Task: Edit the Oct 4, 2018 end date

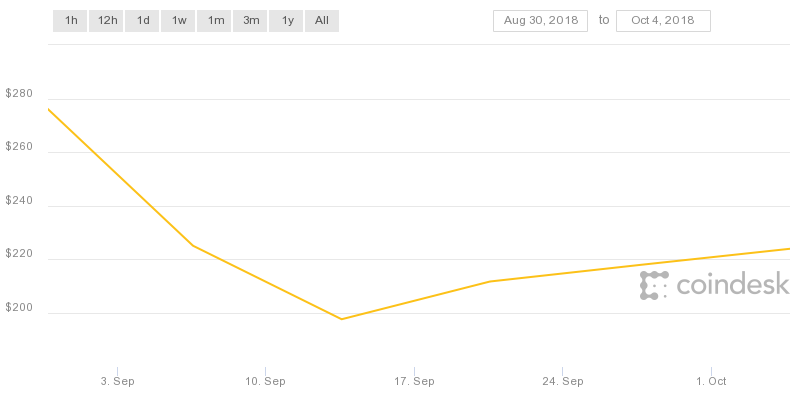Action: click(663, 20)
